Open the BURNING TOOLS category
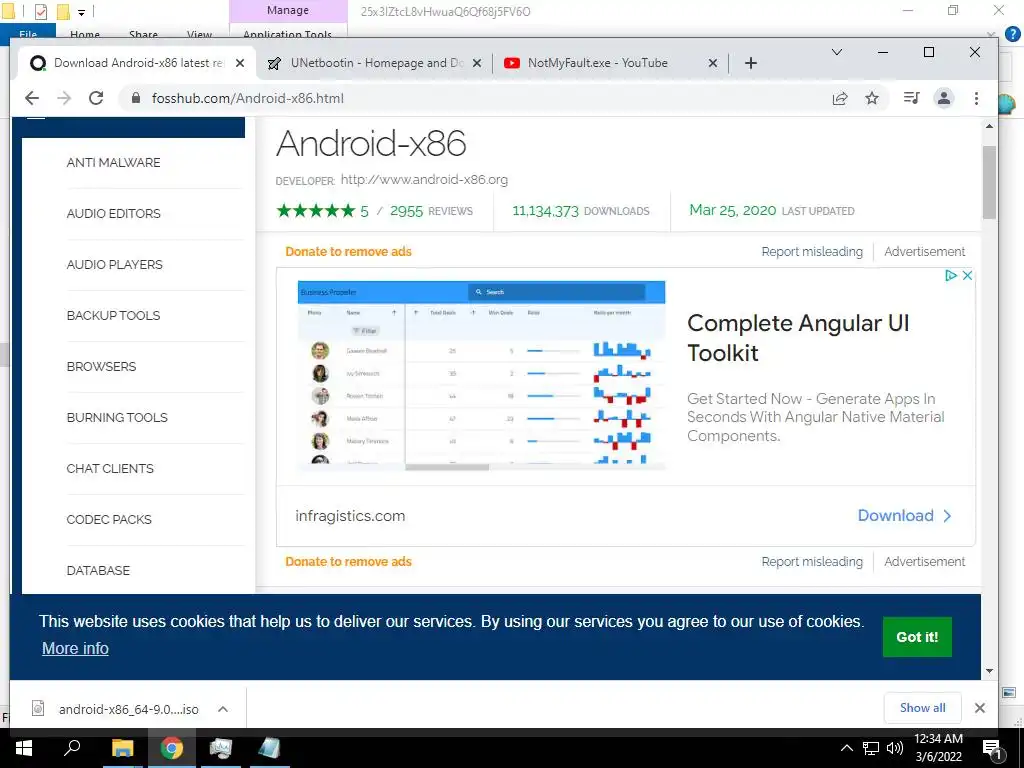 [x=117, y=417]
